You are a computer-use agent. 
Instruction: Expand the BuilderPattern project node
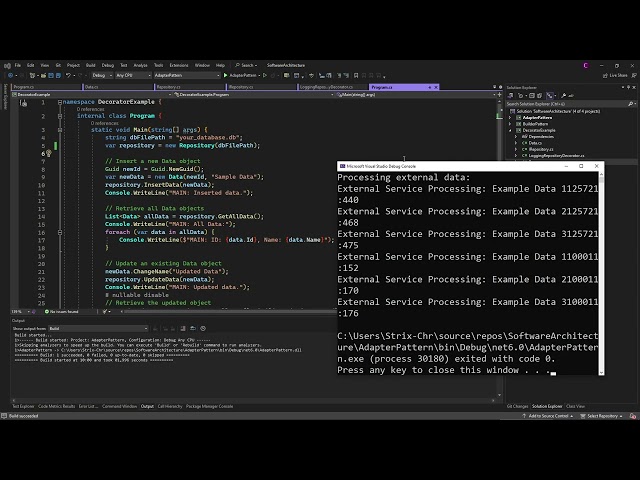(x=510, y=124)
